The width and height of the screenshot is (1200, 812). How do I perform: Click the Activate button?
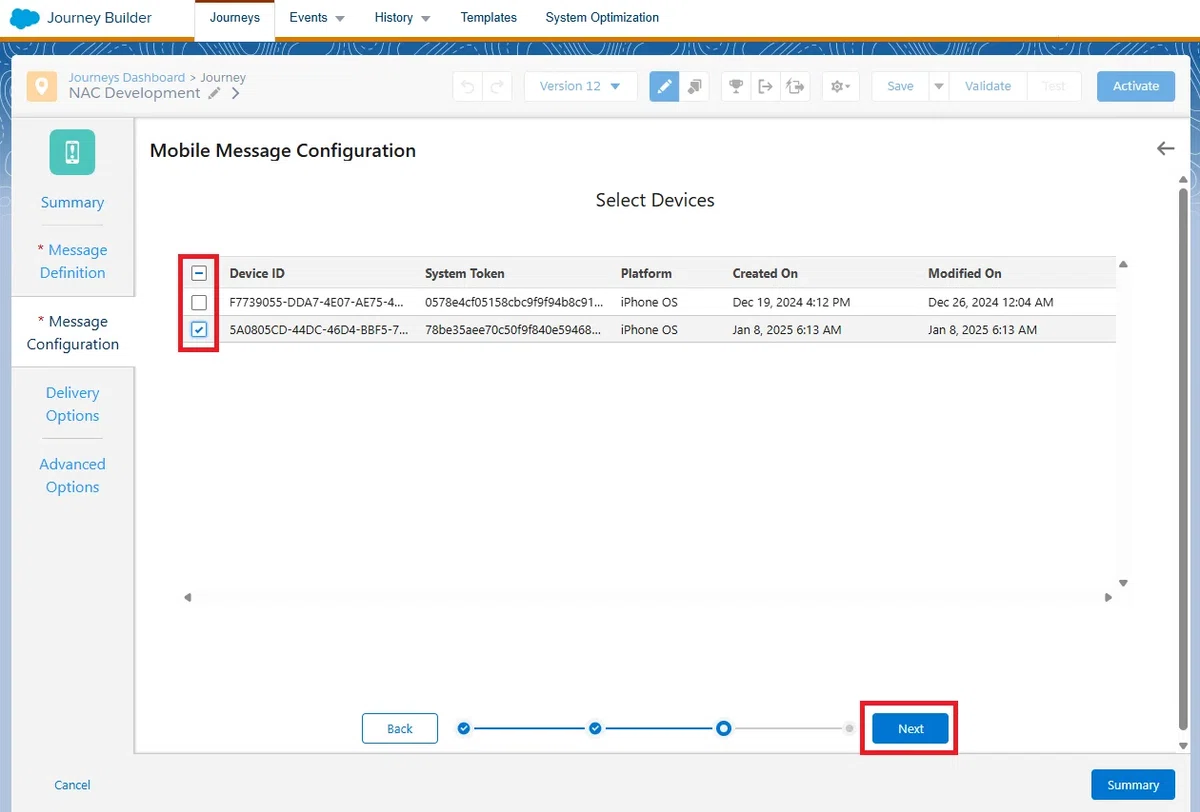click(1136, 86)
